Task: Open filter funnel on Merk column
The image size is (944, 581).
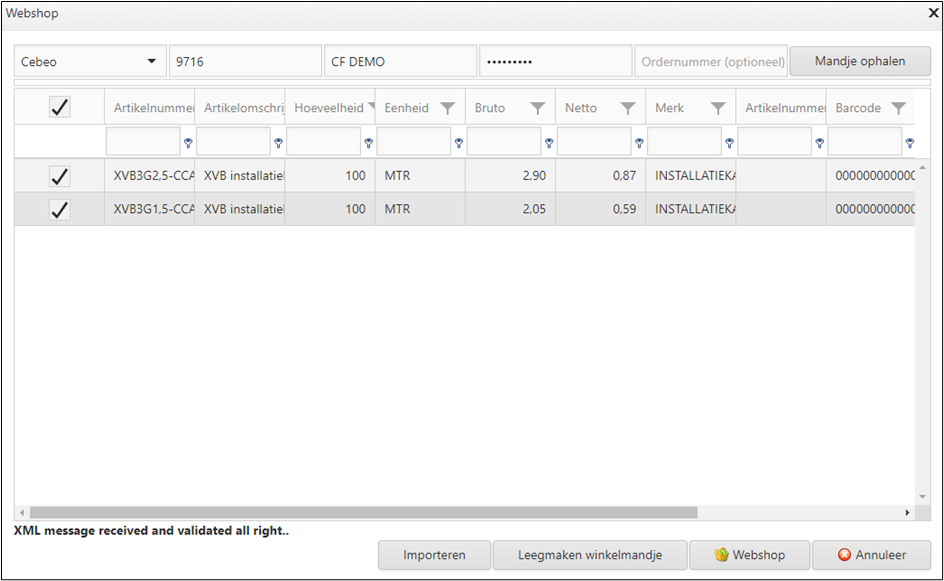Action: point(718,108)
